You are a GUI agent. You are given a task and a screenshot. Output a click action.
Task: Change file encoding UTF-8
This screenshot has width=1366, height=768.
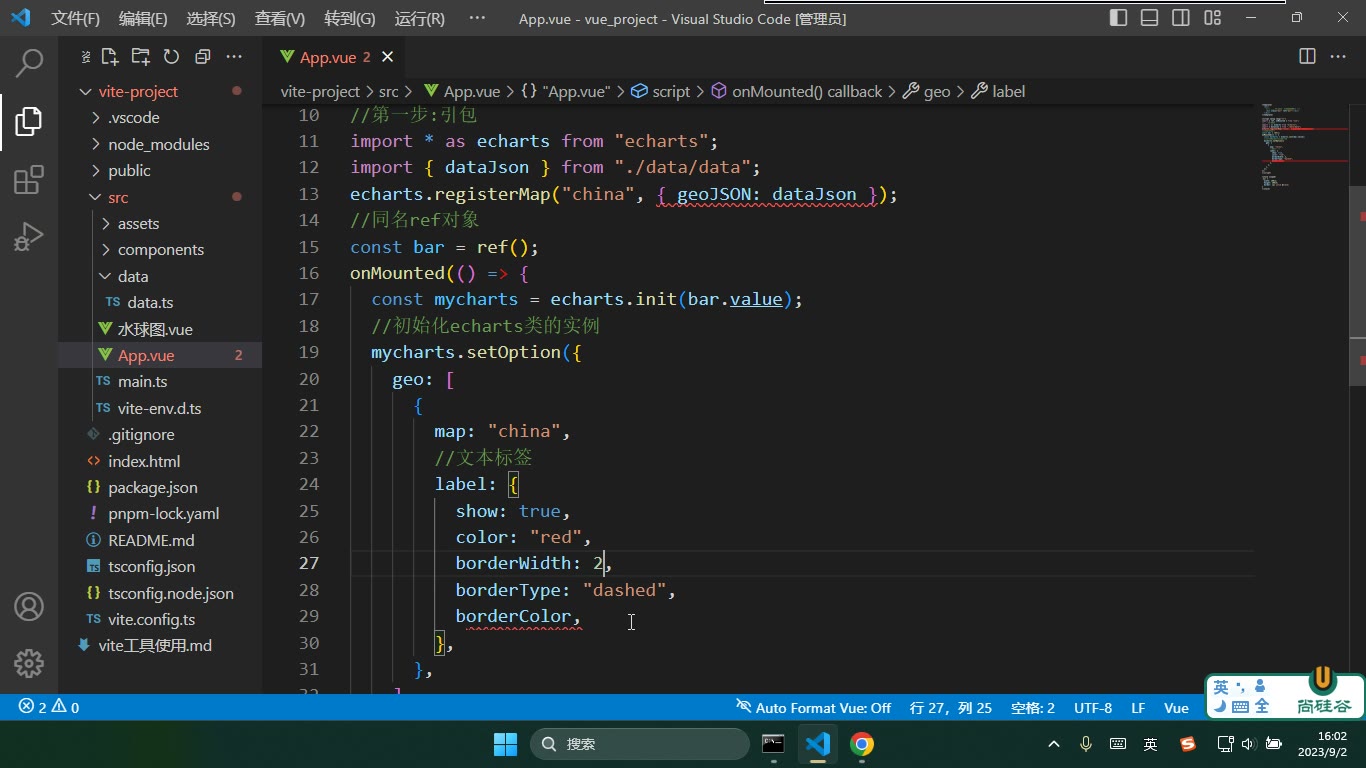tap(1093, 707)
